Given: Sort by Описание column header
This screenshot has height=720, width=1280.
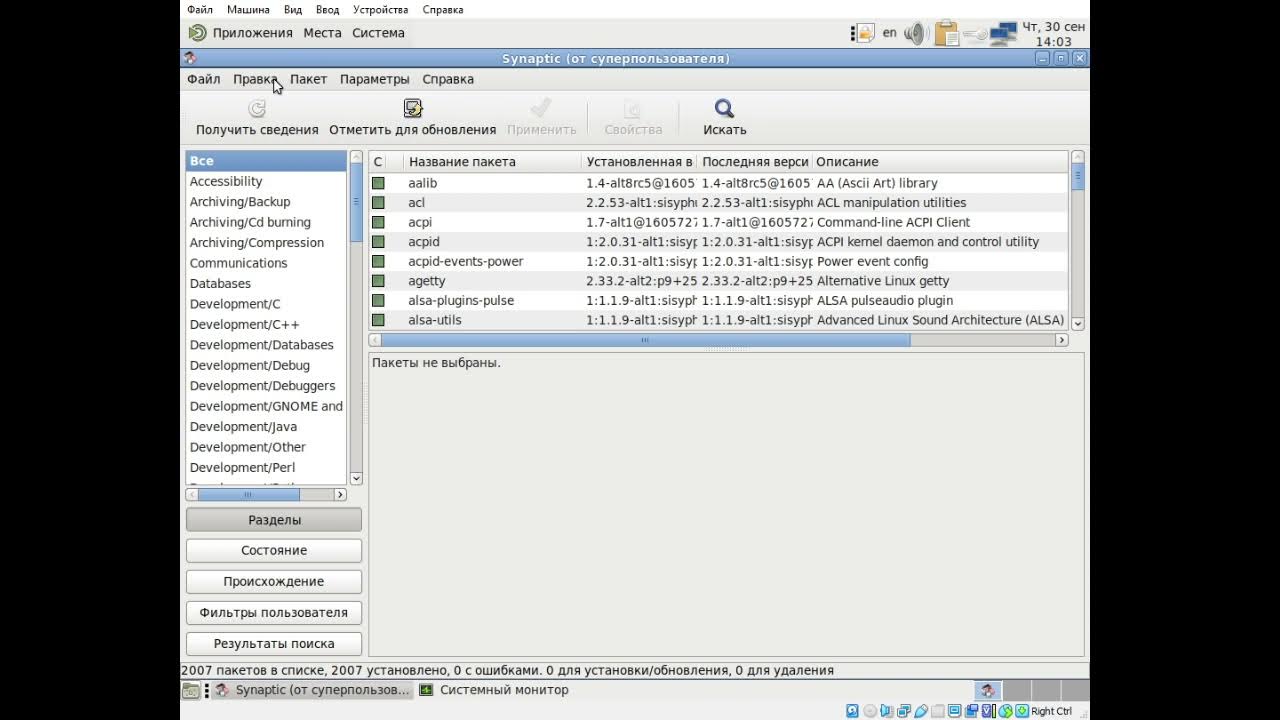Looking at the screenshot, I should pos(940,161).
